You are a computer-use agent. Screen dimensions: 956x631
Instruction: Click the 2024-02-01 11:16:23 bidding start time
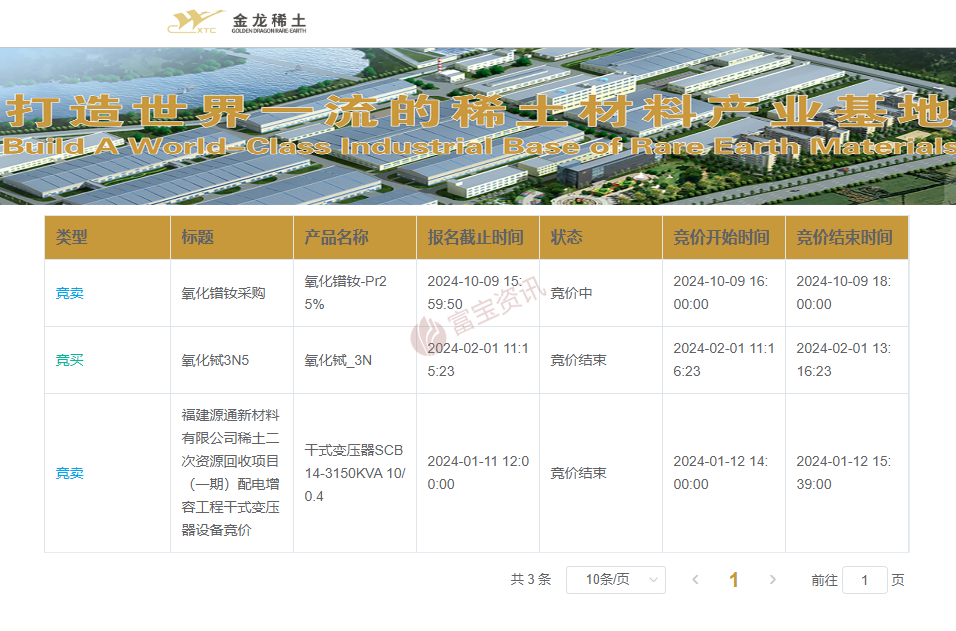tap(724, 360)
